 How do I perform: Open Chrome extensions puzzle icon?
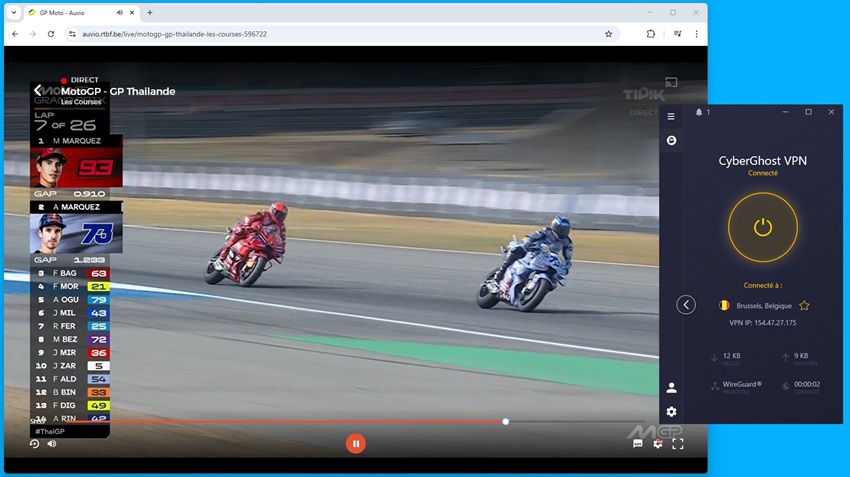point(651,34)
